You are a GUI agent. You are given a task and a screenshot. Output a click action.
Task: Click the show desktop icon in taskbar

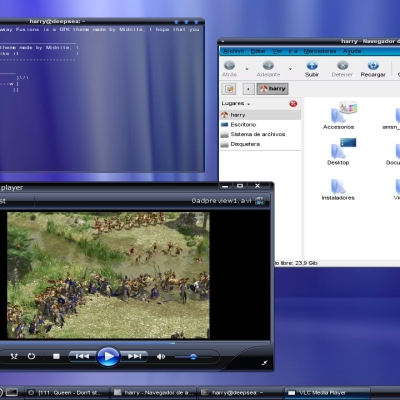(x=12, y=393)
